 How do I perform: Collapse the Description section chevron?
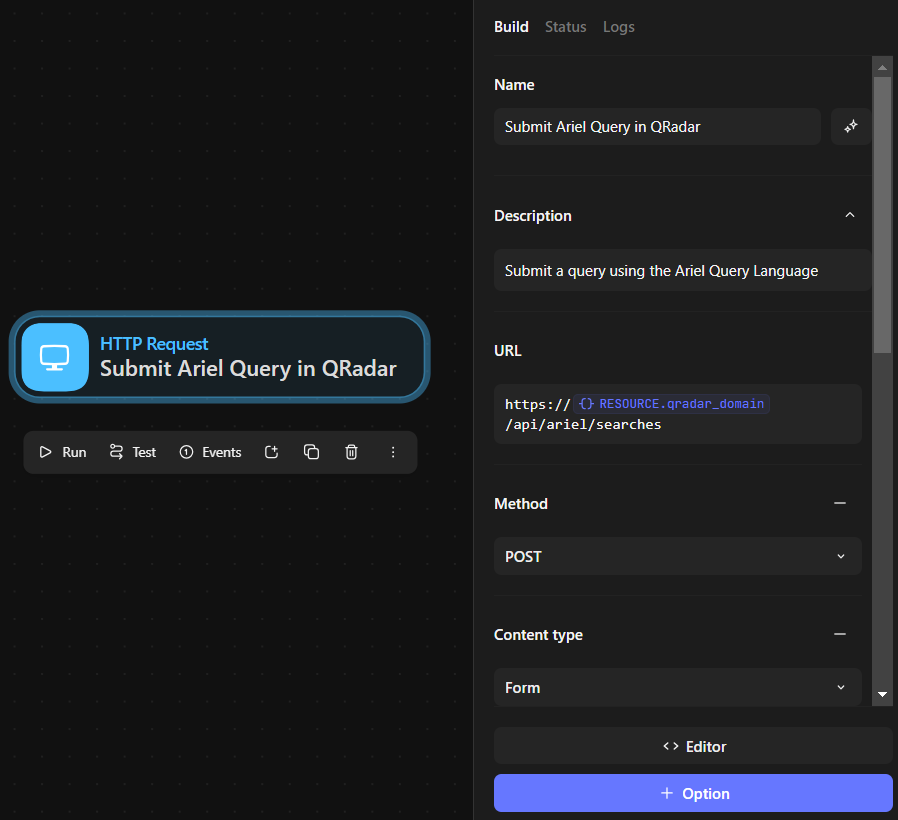(850, 215)
